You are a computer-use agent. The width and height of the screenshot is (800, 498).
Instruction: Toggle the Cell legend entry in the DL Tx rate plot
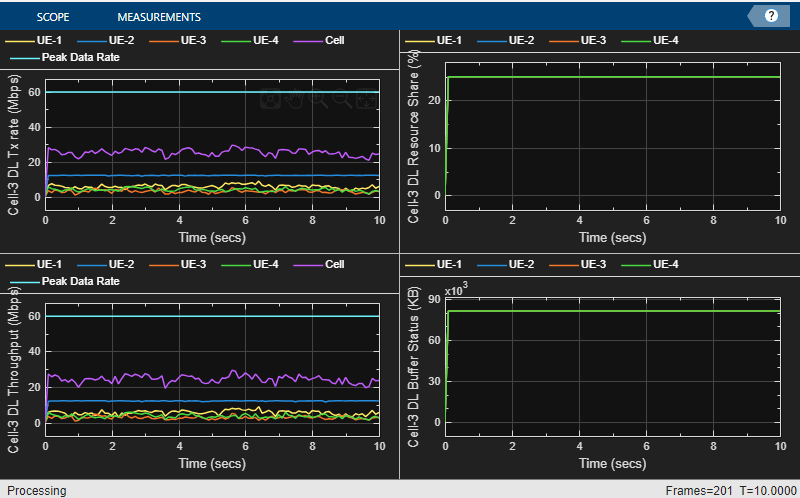point(334,40)
